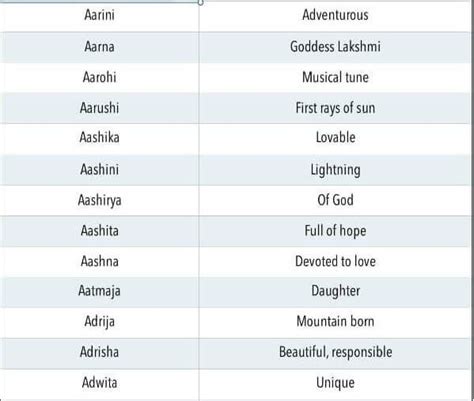Select the Aarna name cell
This screenshot has width=474, height=401.
[99, 47]
